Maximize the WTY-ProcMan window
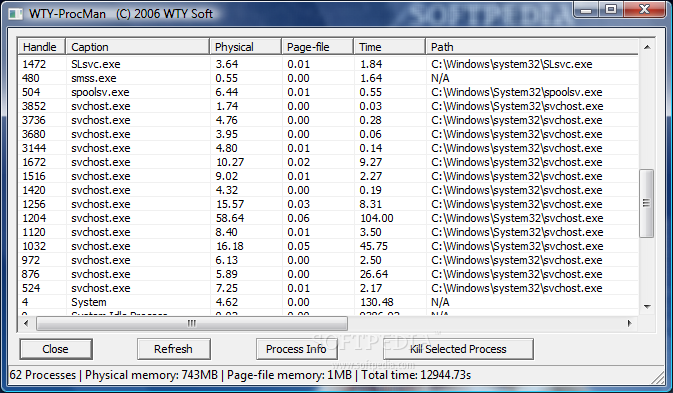This screenshot has width=673, height=393. pyautogui.click(x=611, y=9)
